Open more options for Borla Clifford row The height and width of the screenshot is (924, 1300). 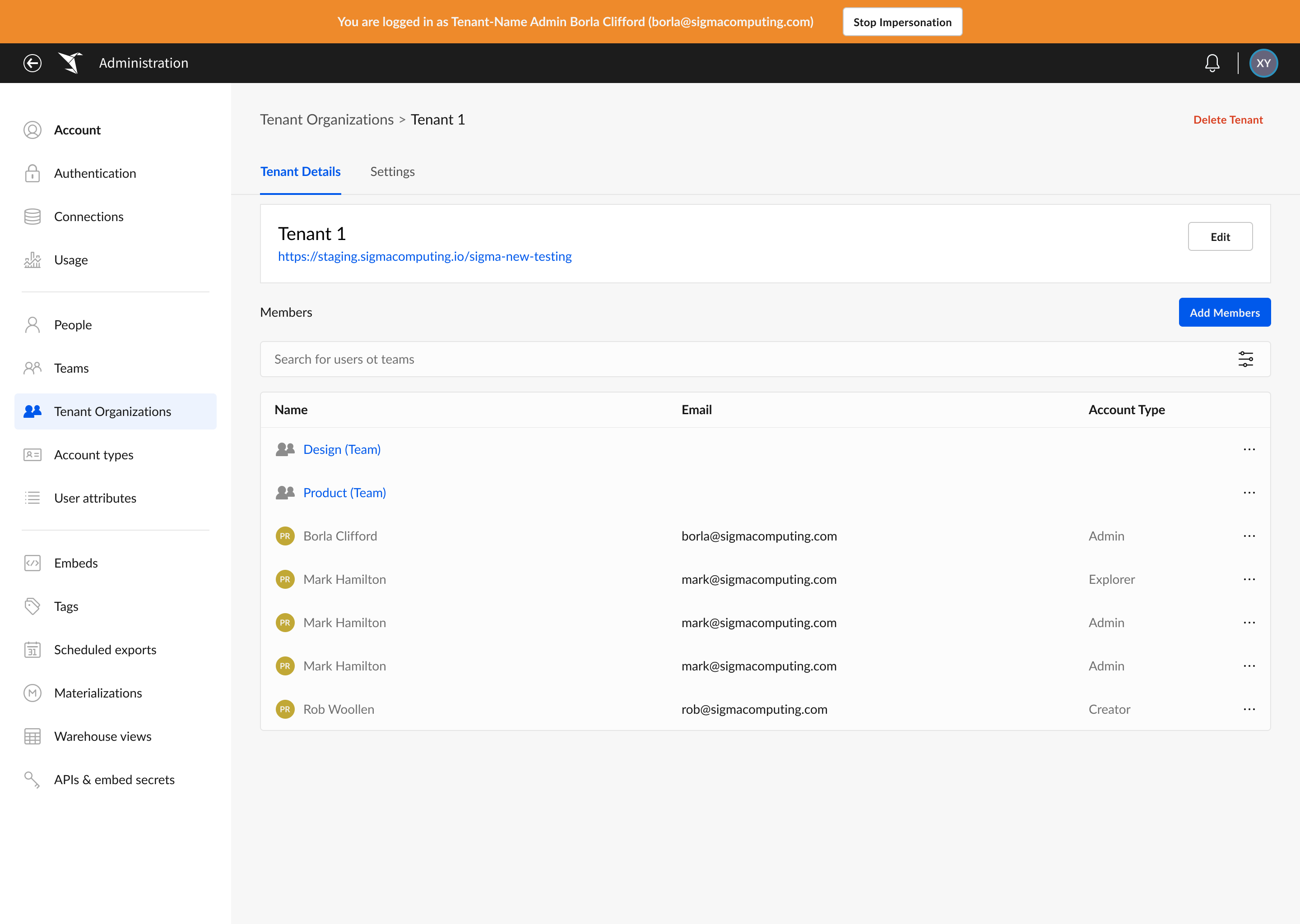pyautogui.click(x=1249, y=536)
